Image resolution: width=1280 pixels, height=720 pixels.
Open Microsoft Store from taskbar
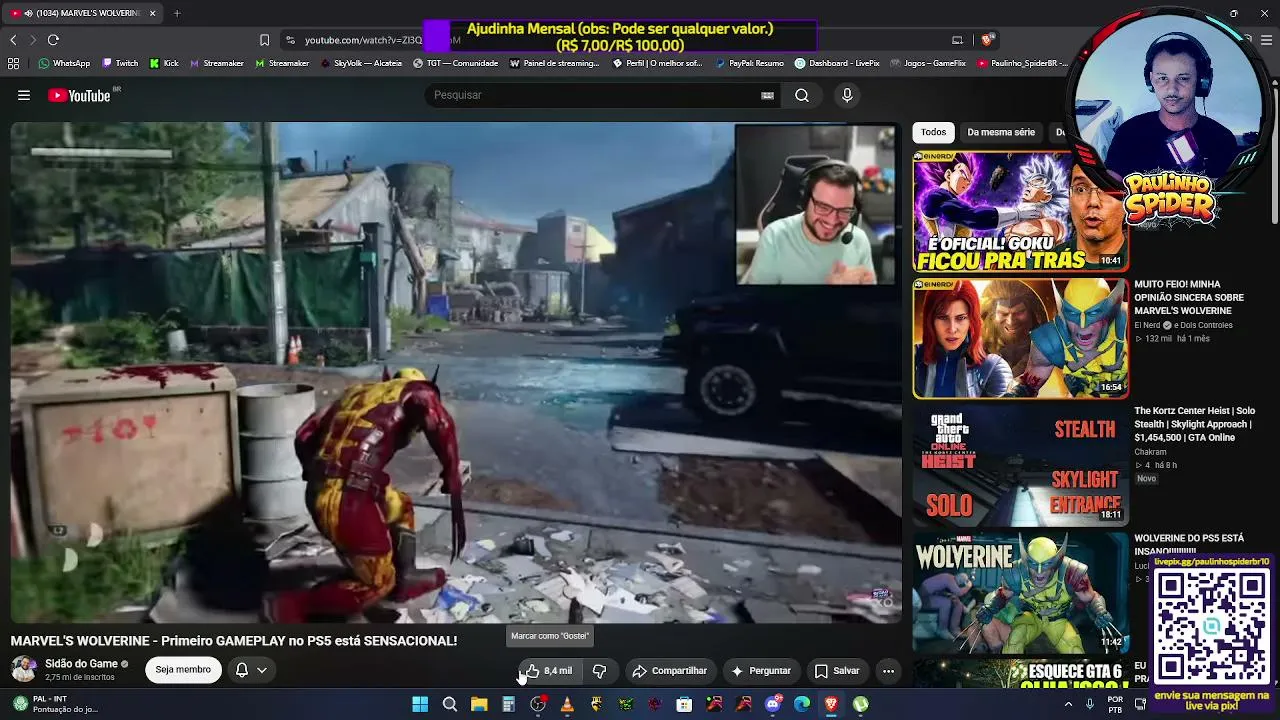tap(684, 704)
